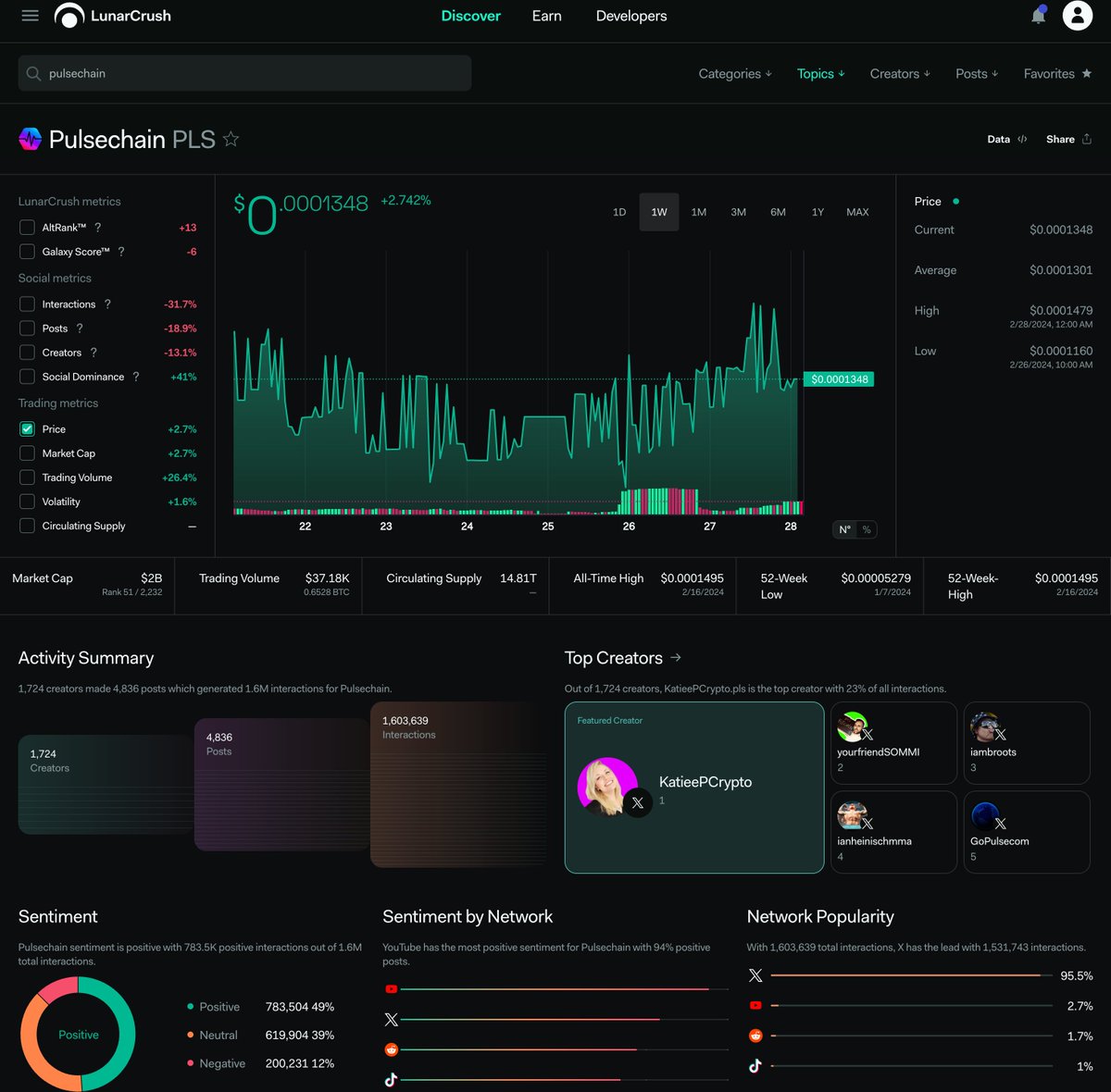Enable the AltRank checkbox

coord(27,228)
